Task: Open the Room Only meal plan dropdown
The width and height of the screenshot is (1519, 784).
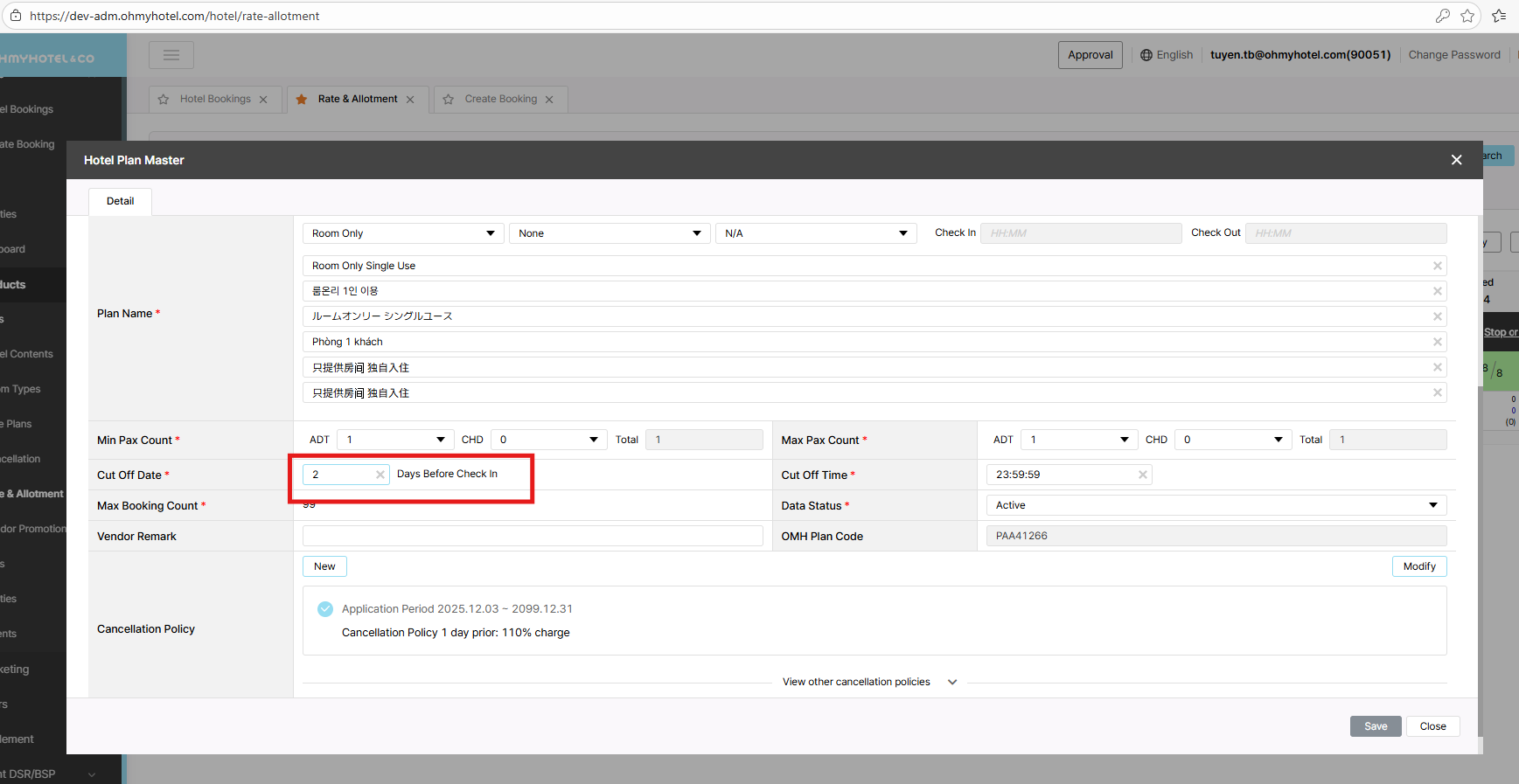Action: click(x=403, y=233)
